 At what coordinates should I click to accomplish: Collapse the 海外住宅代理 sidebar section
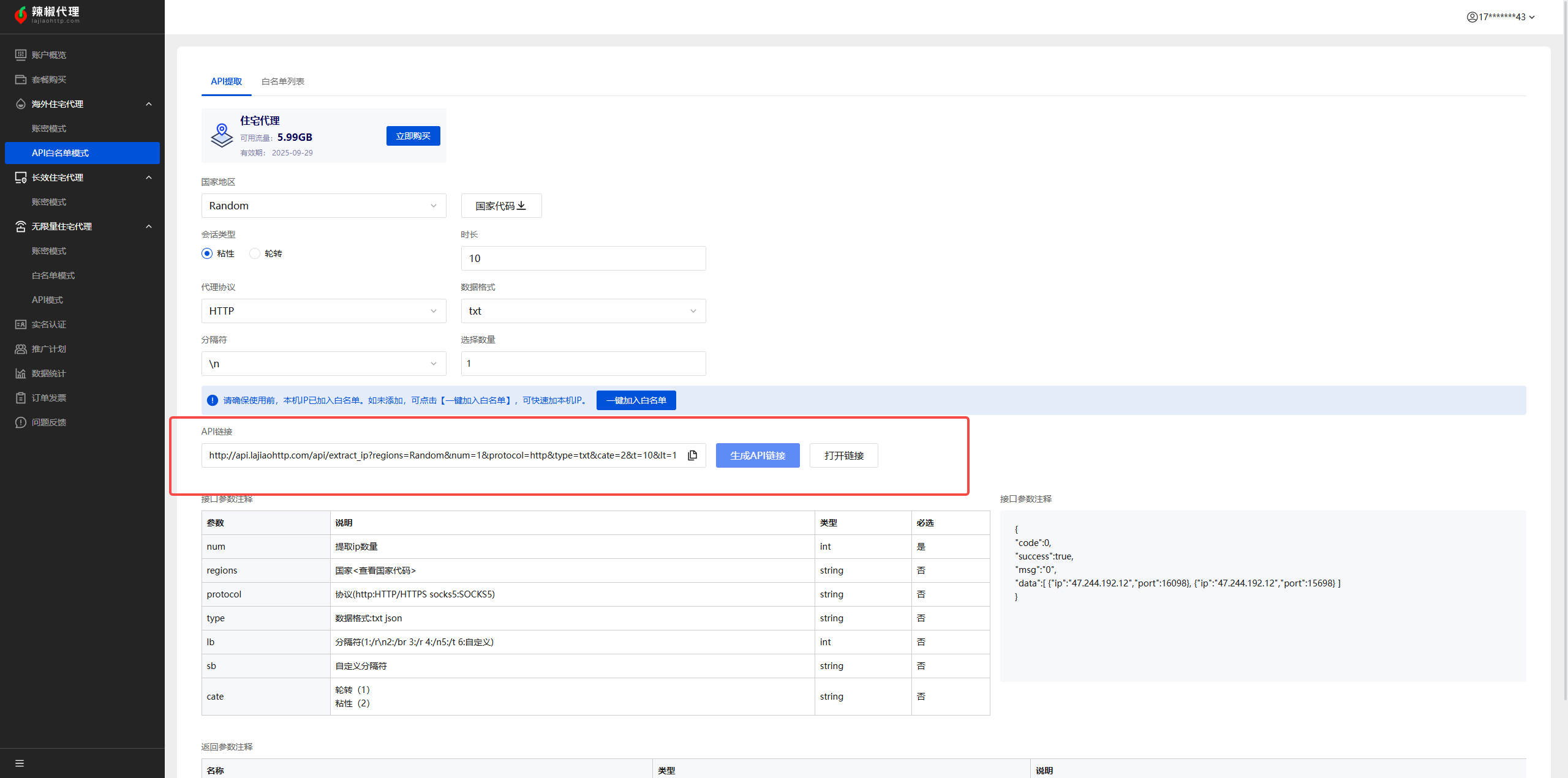click(148, 104)
